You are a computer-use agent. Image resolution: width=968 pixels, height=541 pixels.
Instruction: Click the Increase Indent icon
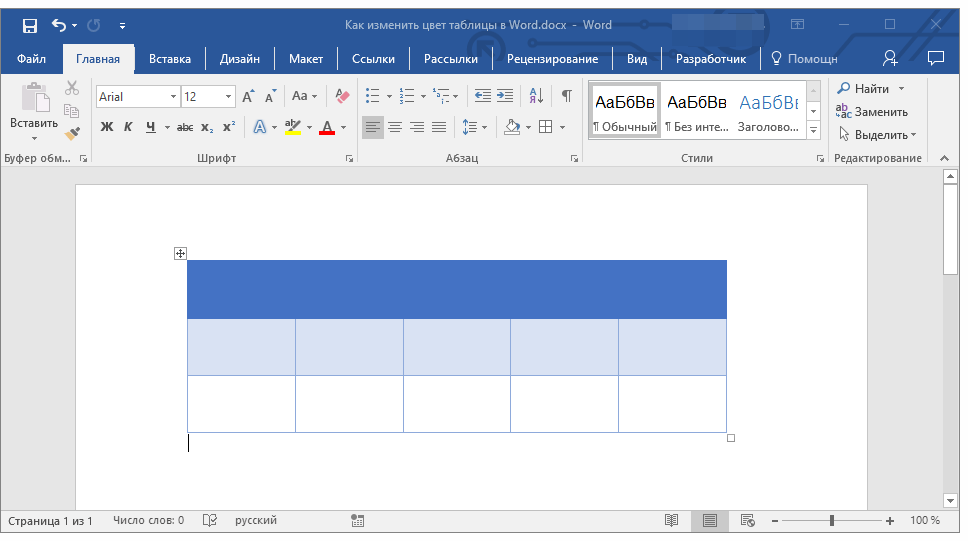click(x=505, y=96)
